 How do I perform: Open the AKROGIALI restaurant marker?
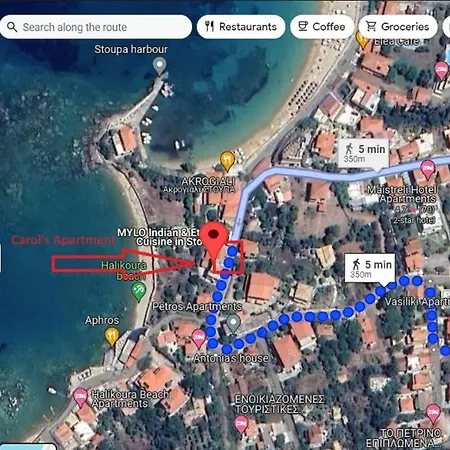227,161
